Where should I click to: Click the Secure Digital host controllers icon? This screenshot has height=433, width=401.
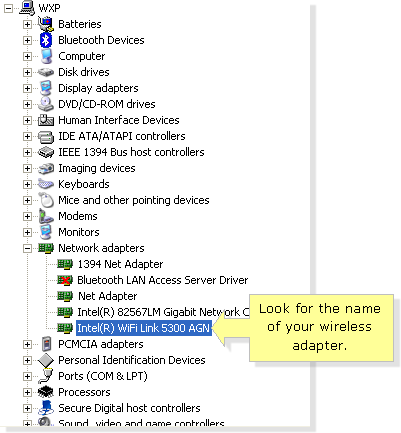tap(46, 408)
